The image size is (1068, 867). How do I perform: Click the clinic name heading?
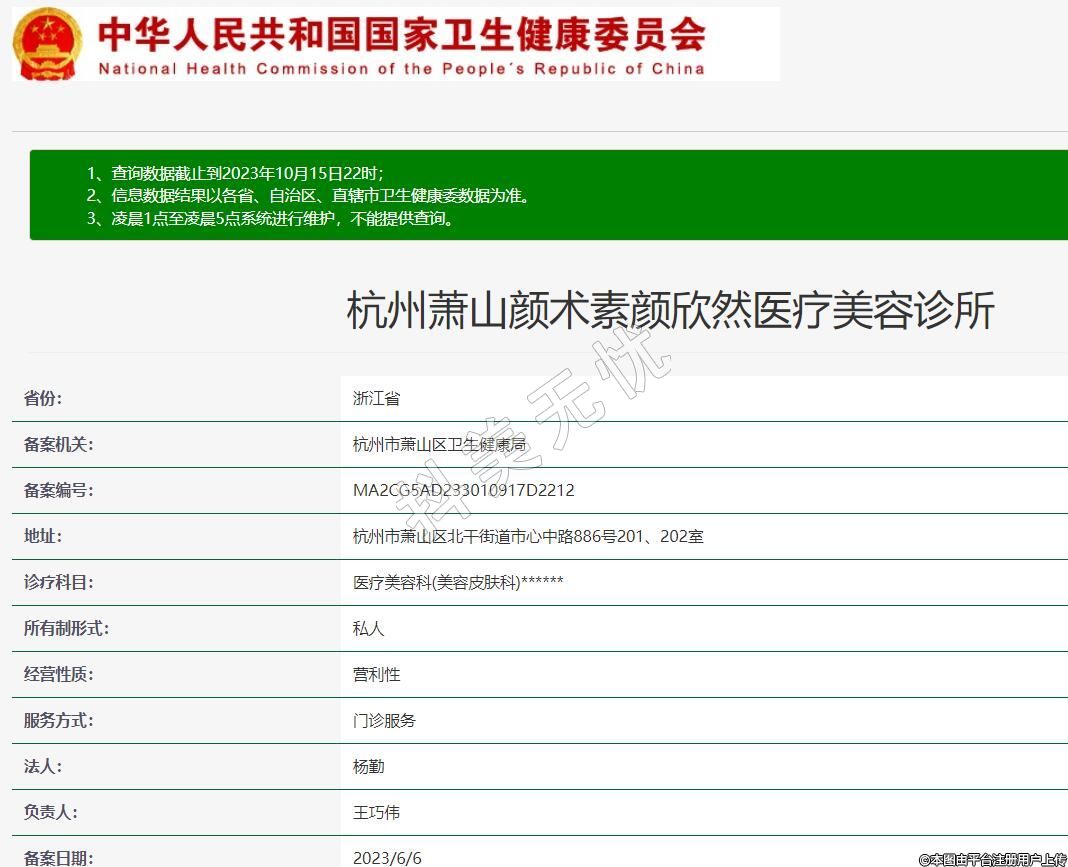[670, 311]
